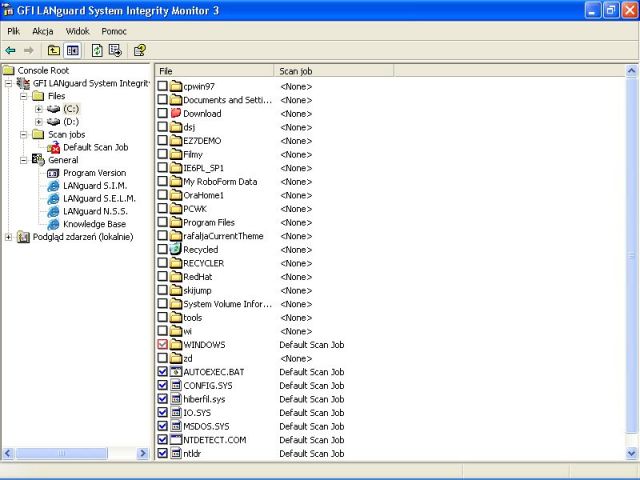Click Default Scan Job cell for IO.SYS
640x480 pixels.
click(311, 413)
